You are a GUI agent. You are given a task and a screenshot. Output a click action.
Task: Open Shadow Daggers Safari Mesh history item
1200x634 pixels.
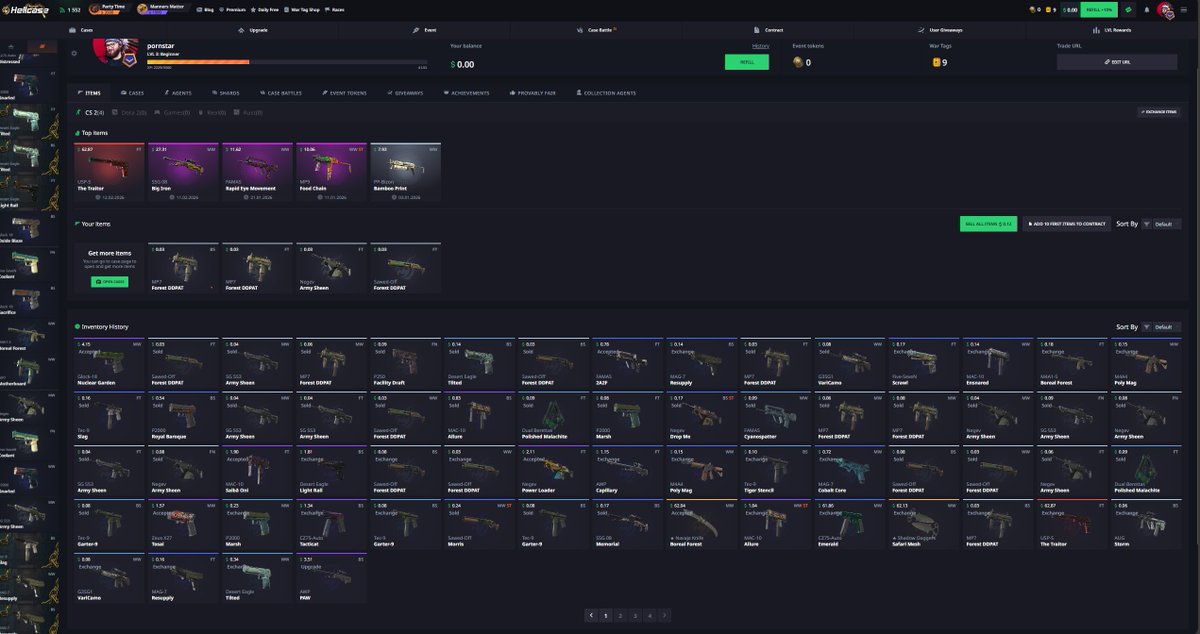[923, 524]
